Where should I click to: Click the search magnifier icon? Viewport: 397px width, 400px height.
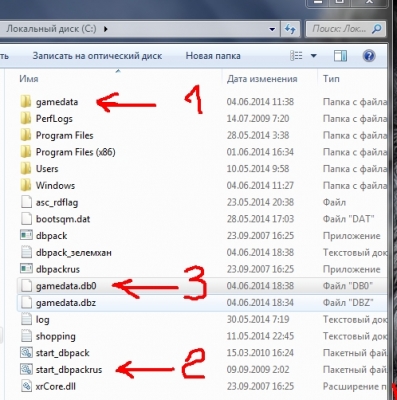pos(377,29)
